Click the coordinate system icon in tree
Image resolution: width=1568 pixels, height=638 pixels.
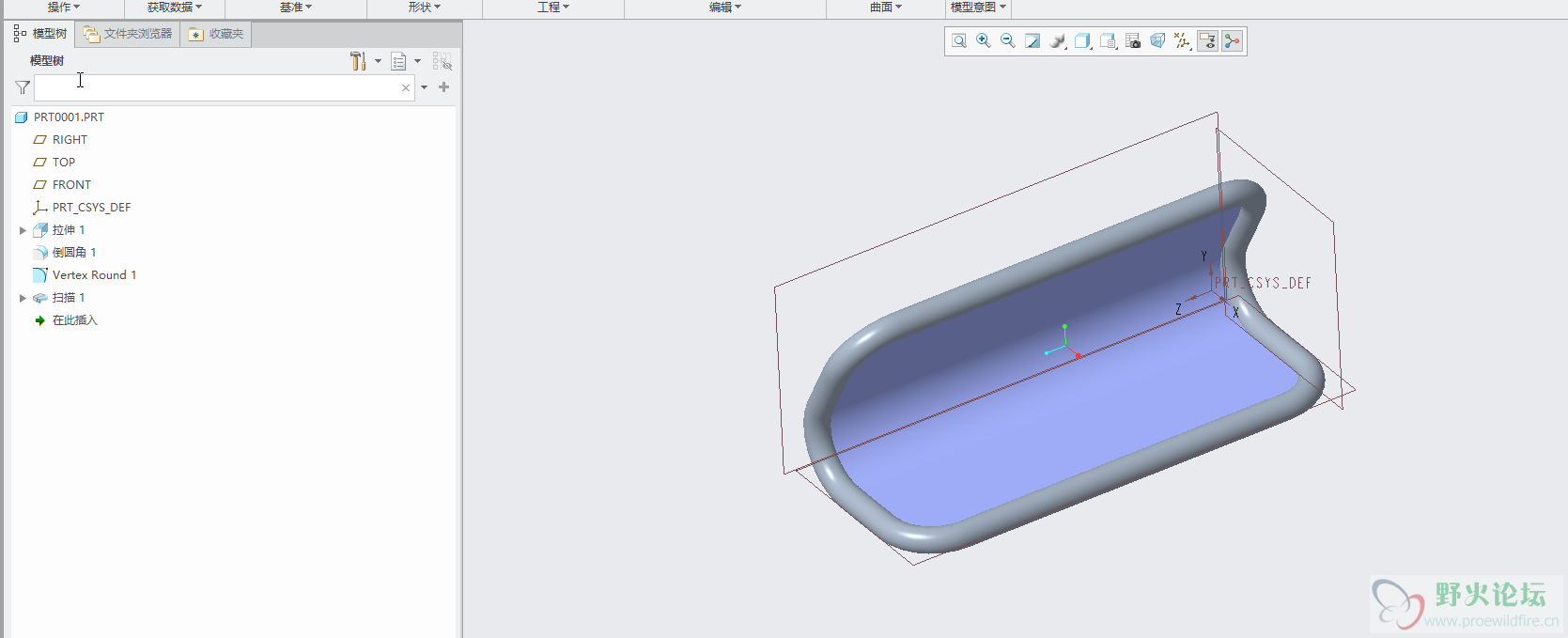pos(40,208)
